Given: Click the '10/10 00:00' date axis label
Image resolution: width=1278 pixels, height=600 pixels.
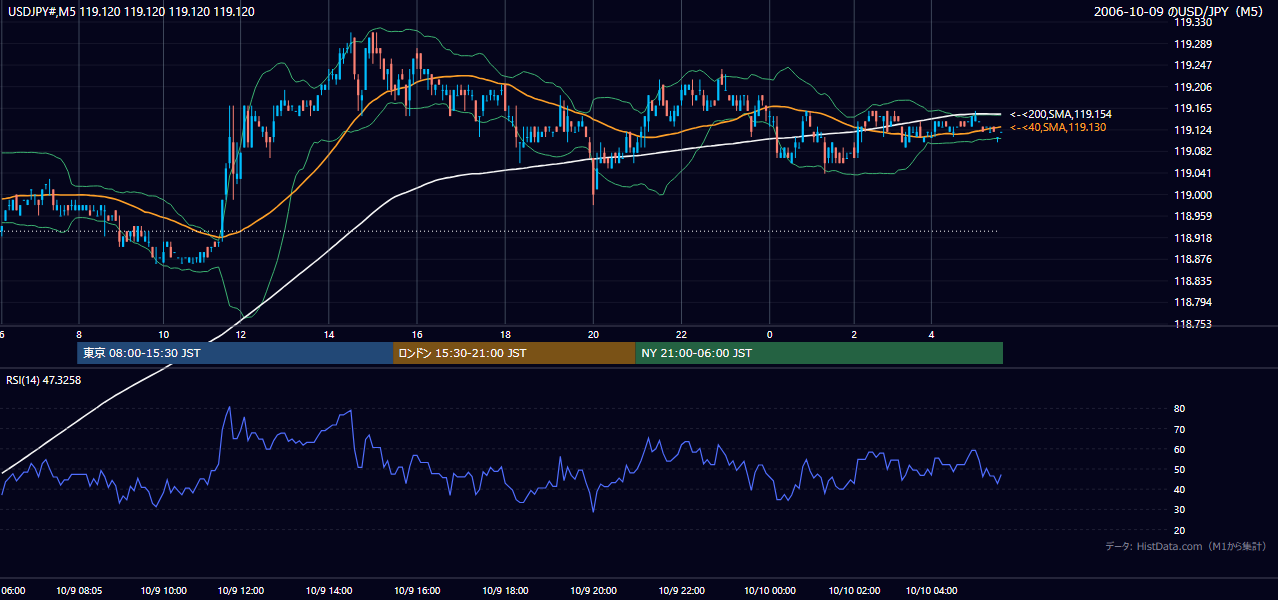Looking at the screenshot, I should point(770,591).
